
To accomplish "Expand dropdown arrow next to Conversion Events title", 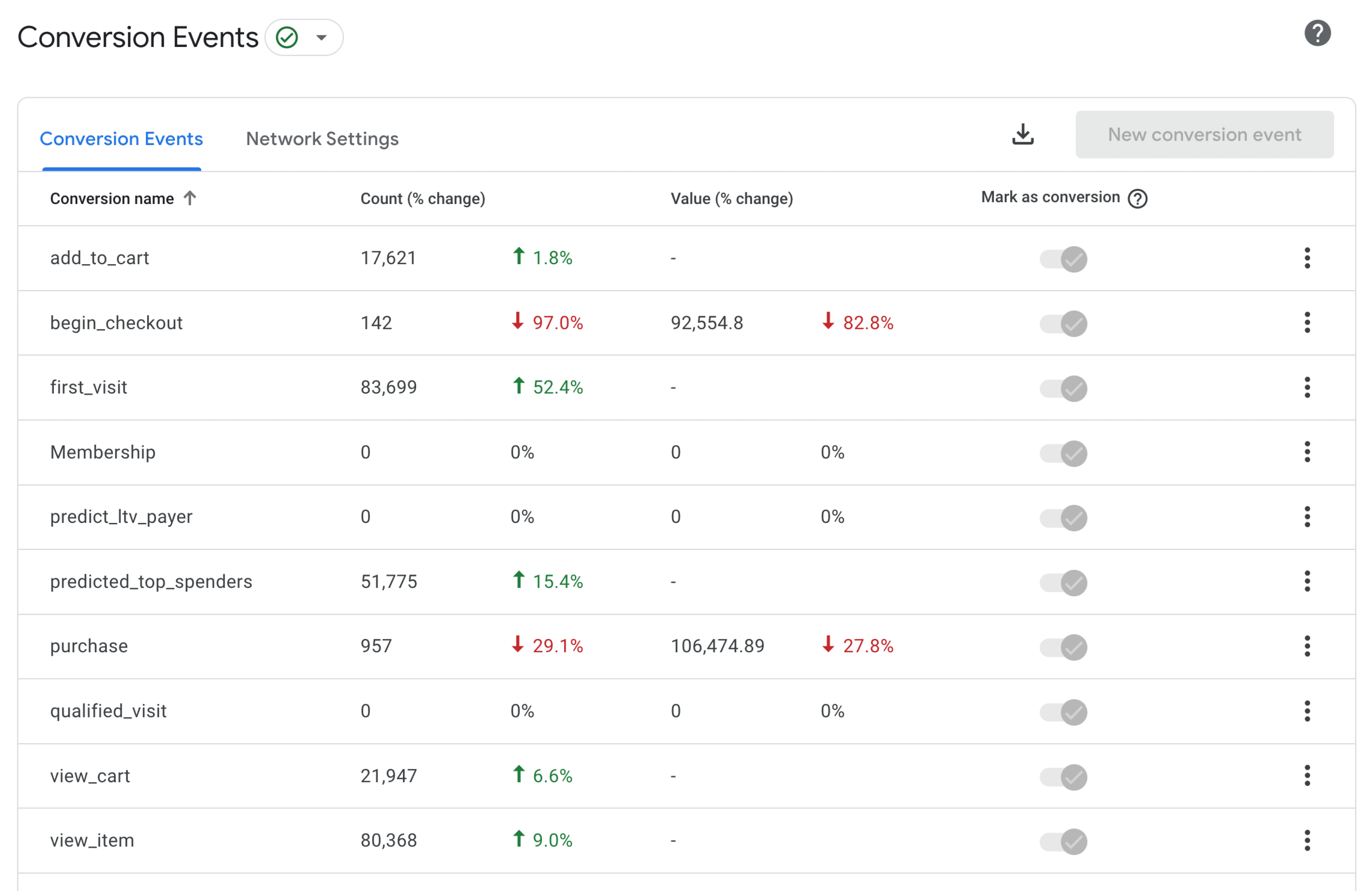I will [x=322, y=38].
